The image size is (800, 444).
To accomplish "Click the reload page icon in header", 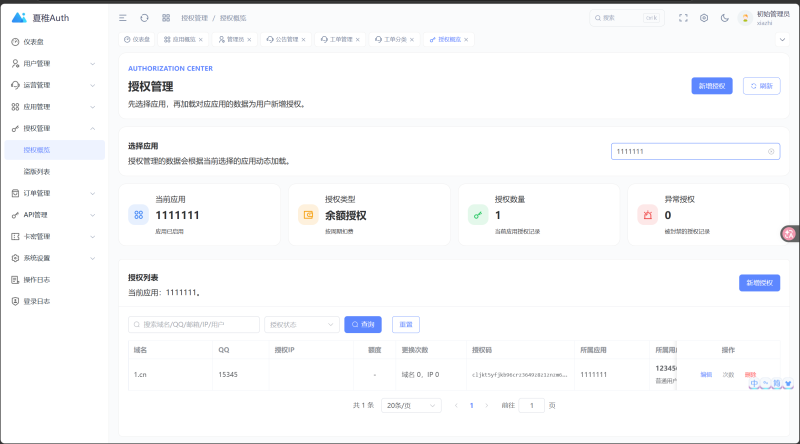I will pos(144,18).
